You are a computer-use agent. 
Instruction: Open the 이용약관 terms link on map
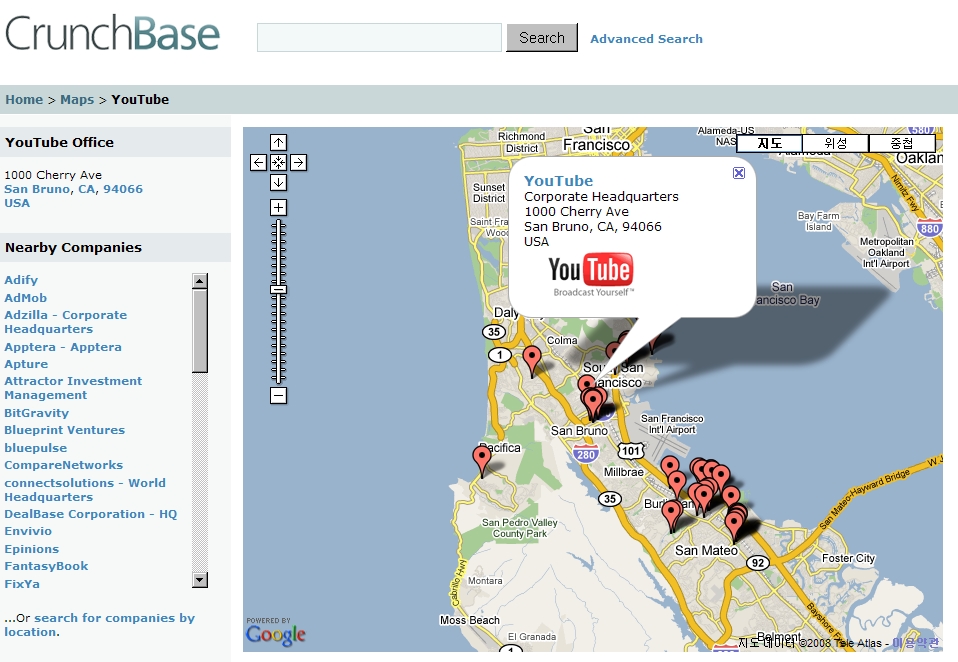tap(915, 642)
